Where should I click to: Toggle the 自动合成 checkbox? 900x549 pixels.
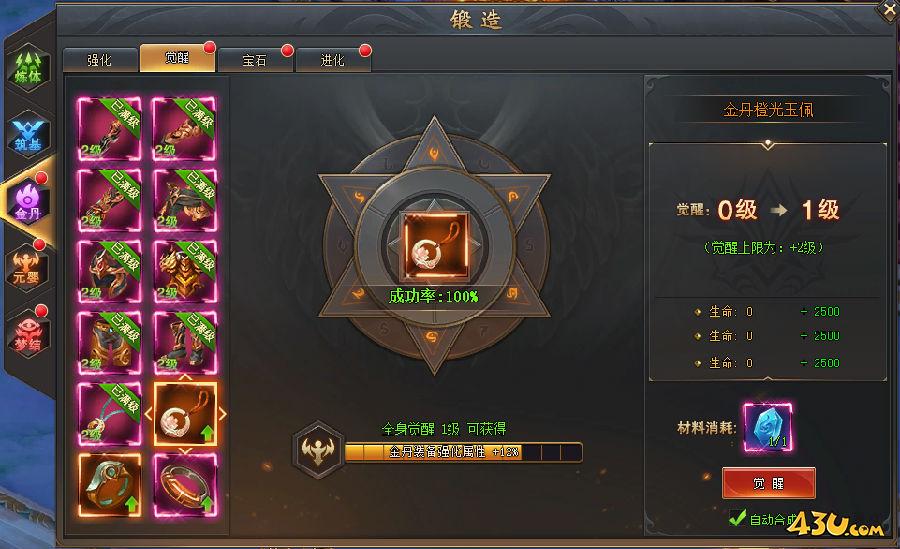click(737, 517)
